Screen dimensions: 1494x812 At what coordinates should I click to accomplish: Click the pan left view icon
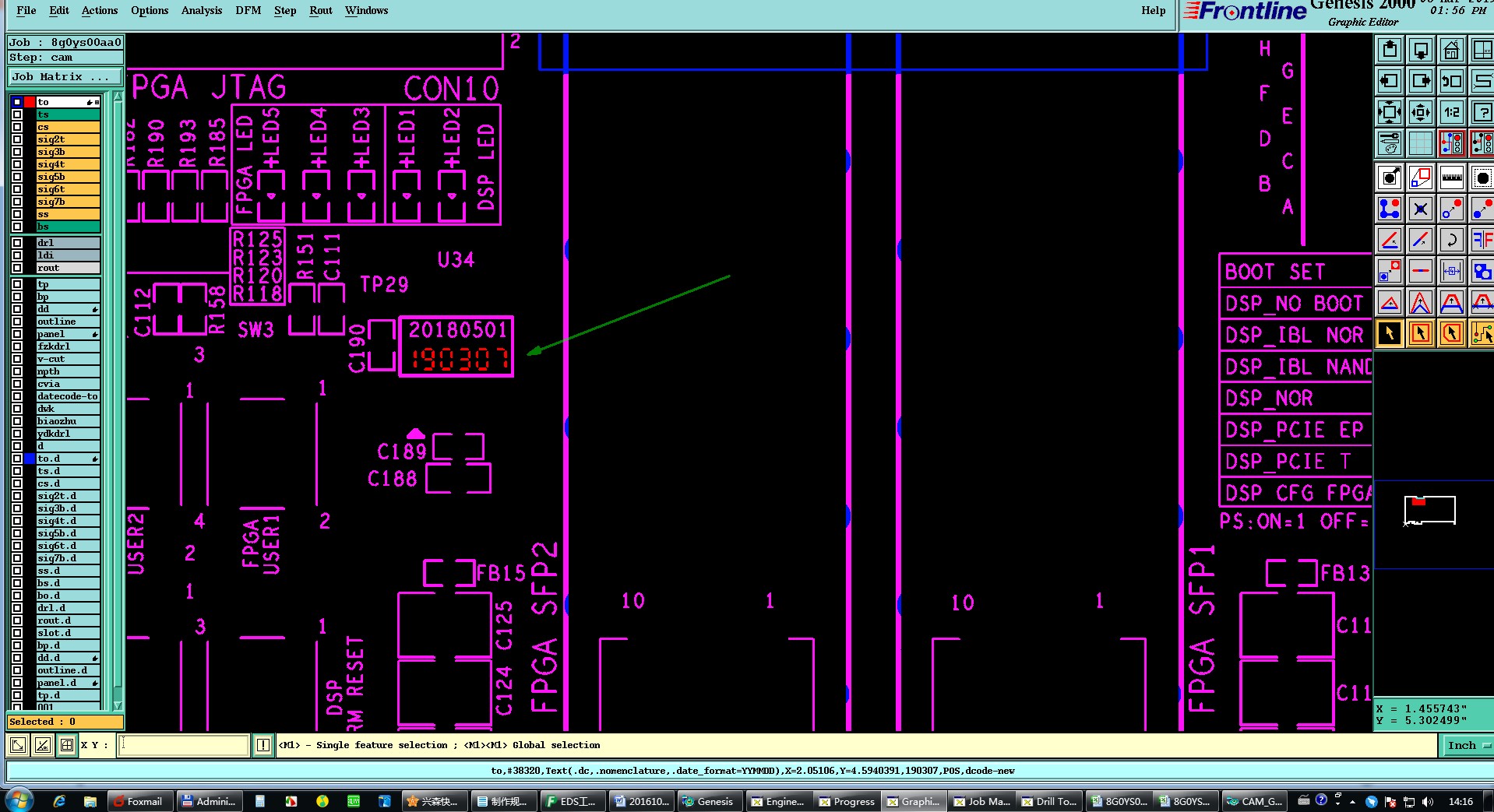pyautogui.click(x=1390, y=81)
